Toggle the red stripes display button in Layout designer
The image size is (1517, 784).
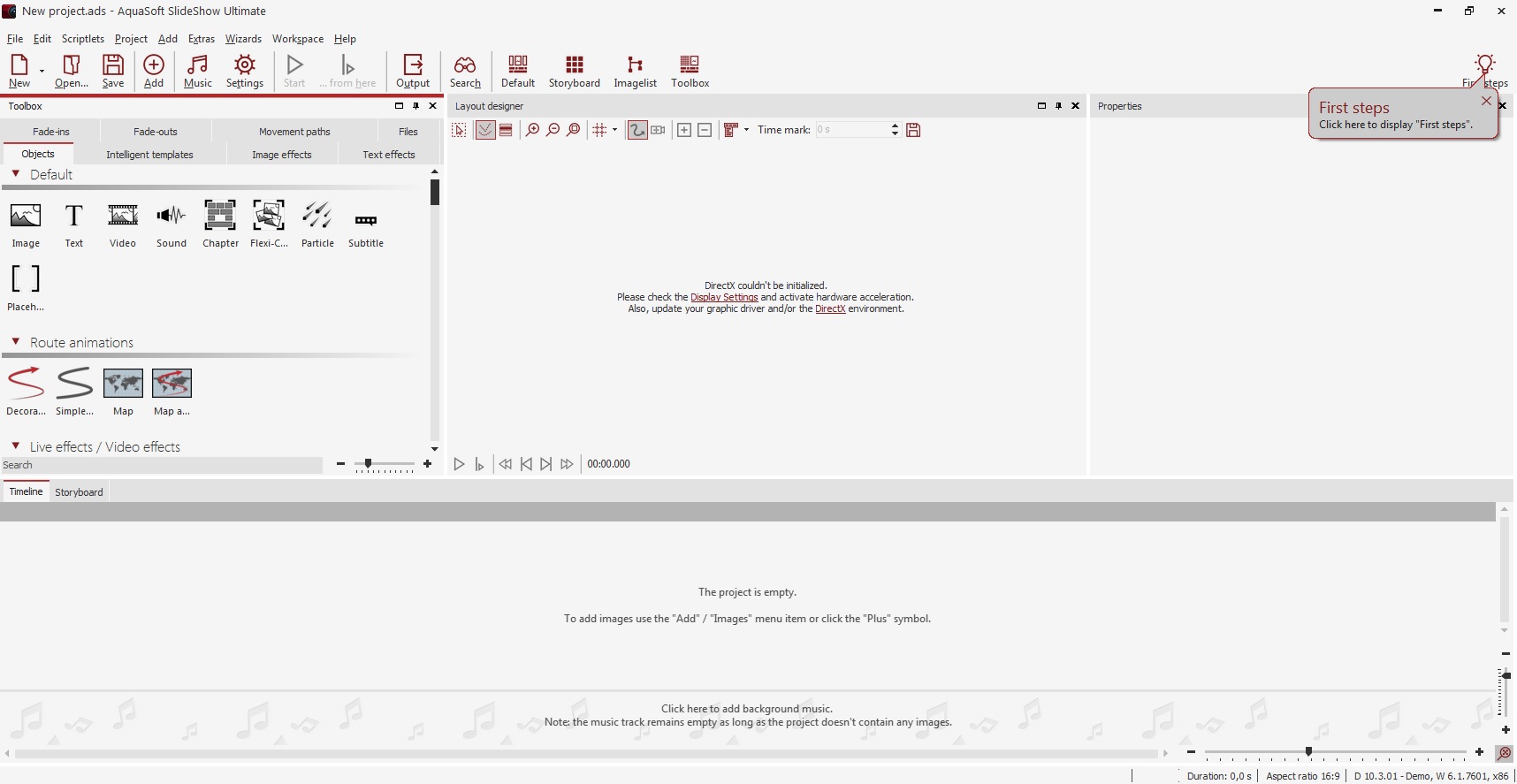[506, 130]
